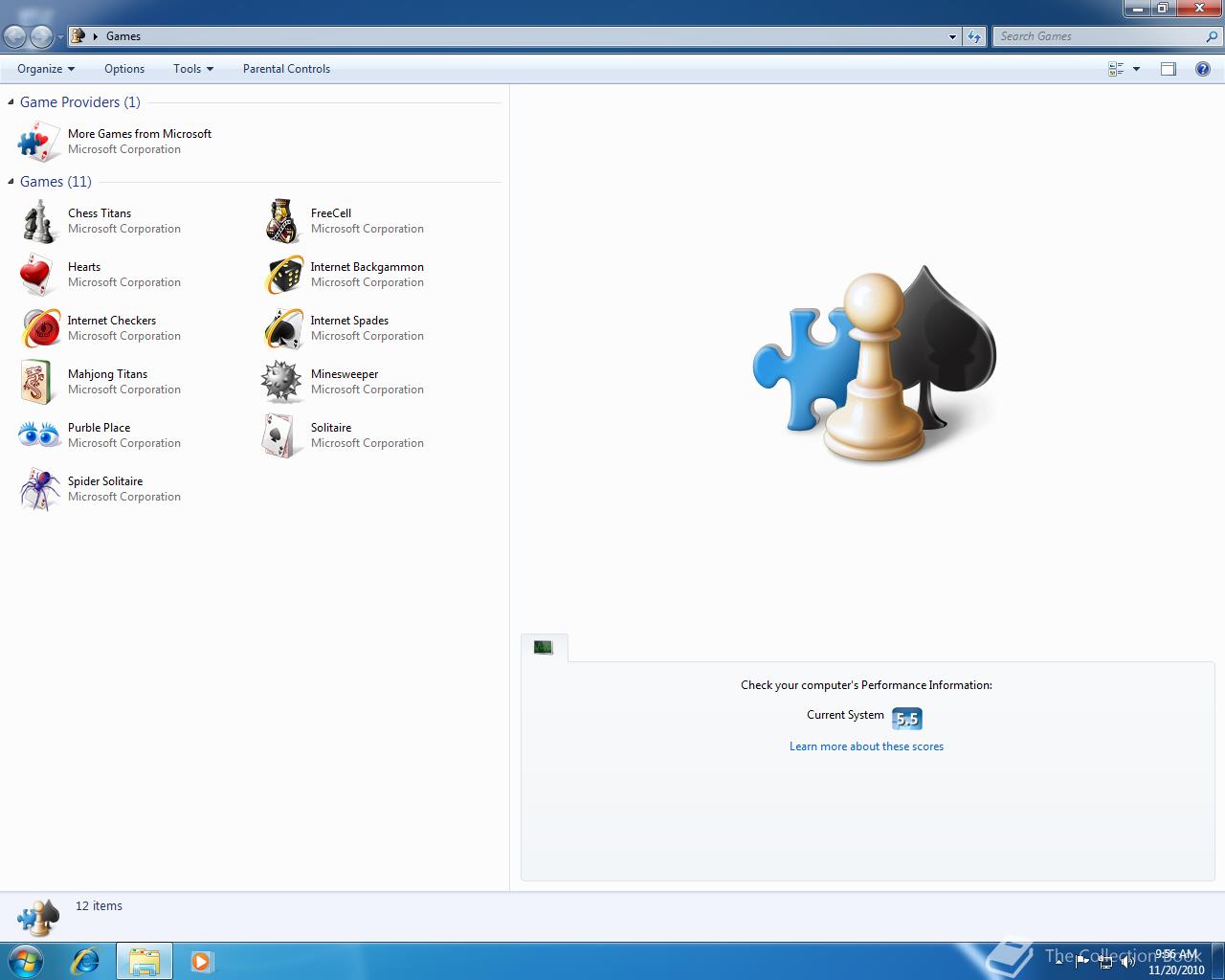Select the FreeCell game icon
This screenshot has height=980, width=1225.
tap(282, 221)
